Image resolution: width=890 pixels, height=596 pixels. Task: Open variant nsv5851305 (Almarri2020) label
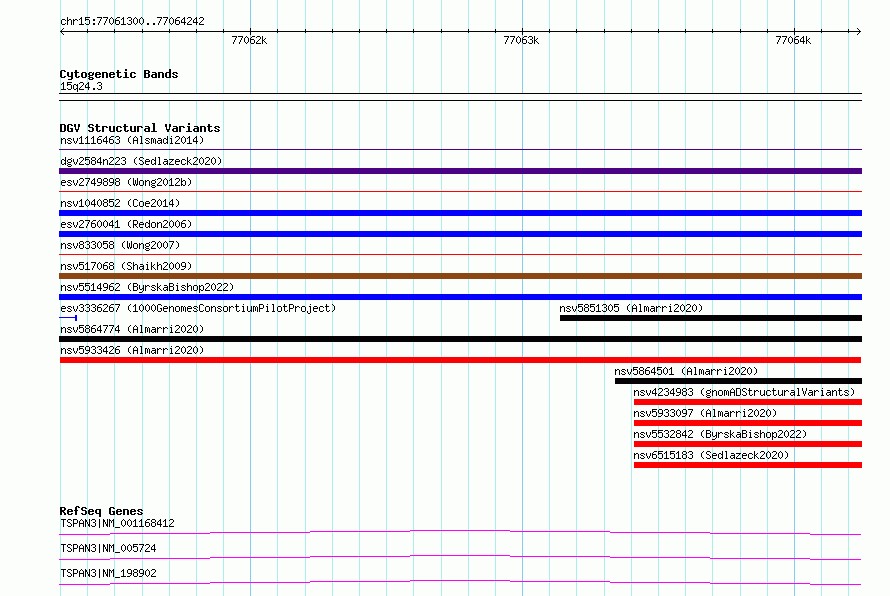point(631,308)
